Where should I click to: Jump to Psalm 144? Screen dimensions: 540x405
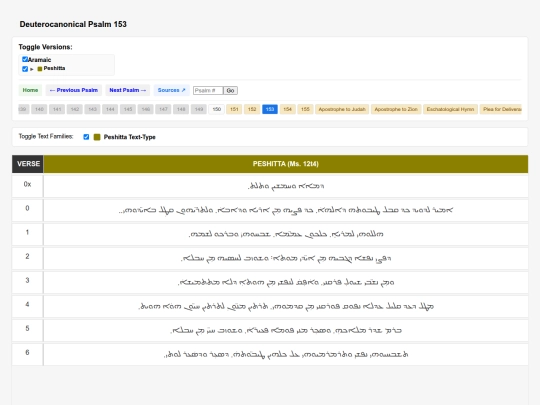pyautogui.click(x=110, y=109)
